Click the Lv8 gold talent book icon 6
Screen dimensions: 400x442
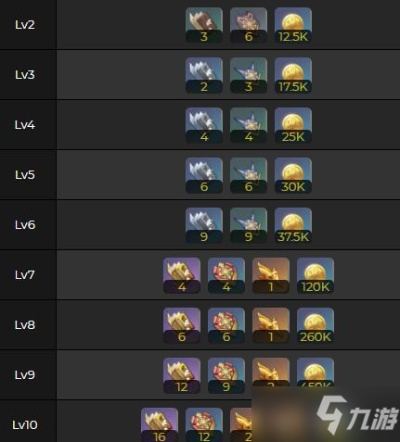tap(182, 325)
